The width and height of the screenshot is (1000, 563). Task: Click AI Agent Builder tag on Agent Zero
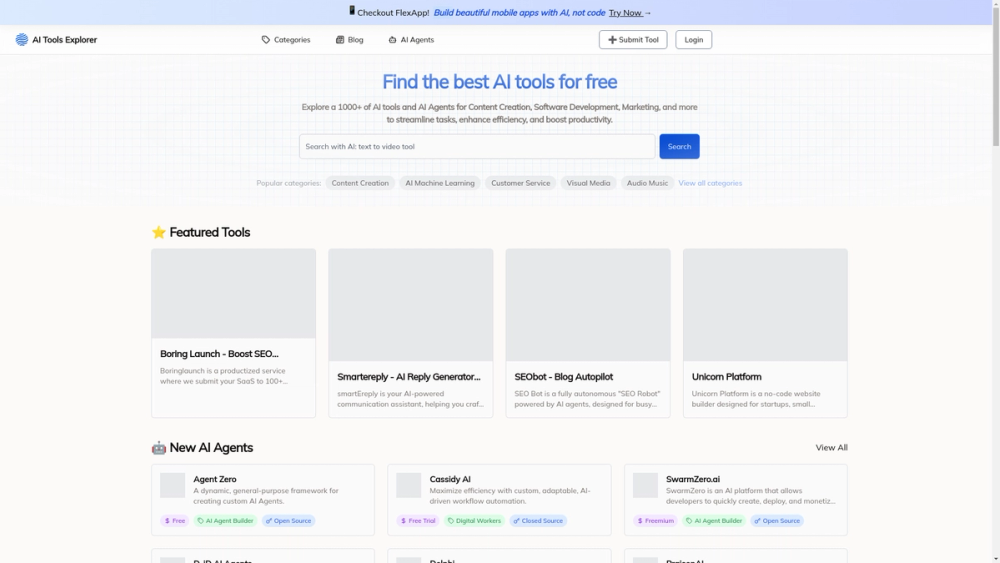[225, 521]
